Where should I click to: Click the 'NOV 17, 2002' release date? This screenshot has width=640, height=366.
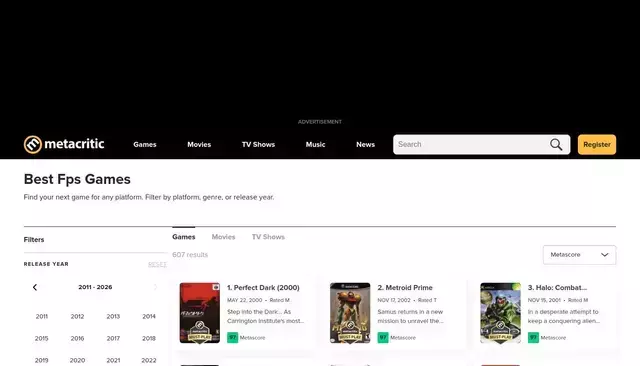394,300
